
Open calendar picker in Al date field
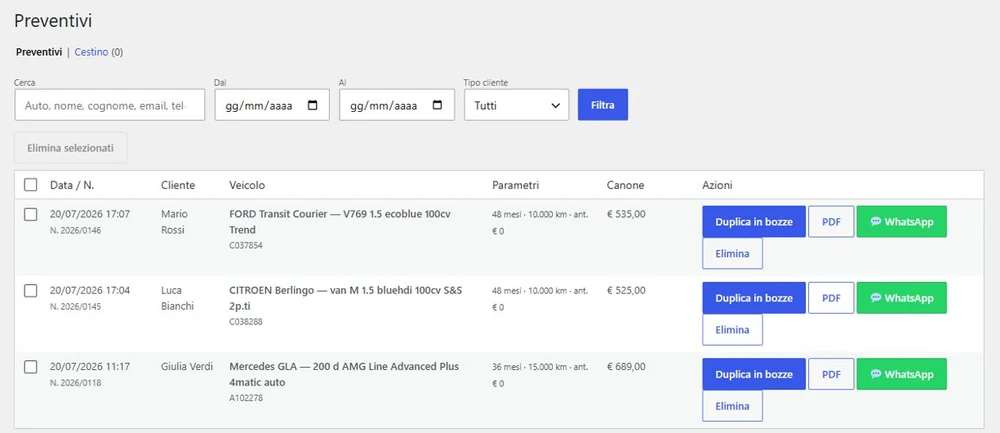point(438,105)
